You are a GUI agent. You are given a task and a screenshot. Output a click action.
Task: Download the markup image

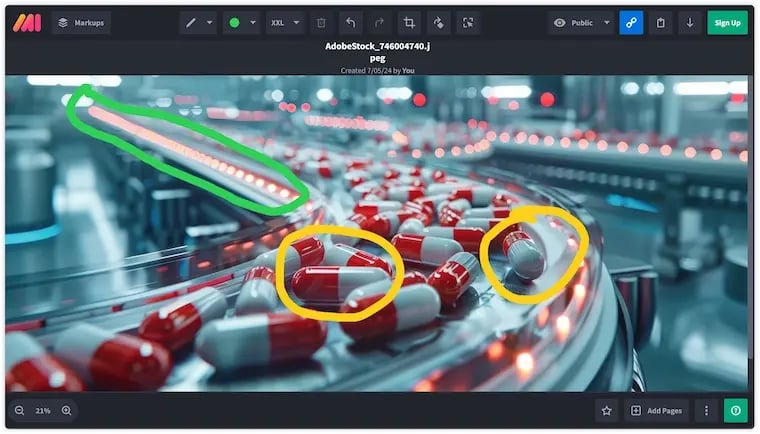click(x=690, y=22)
